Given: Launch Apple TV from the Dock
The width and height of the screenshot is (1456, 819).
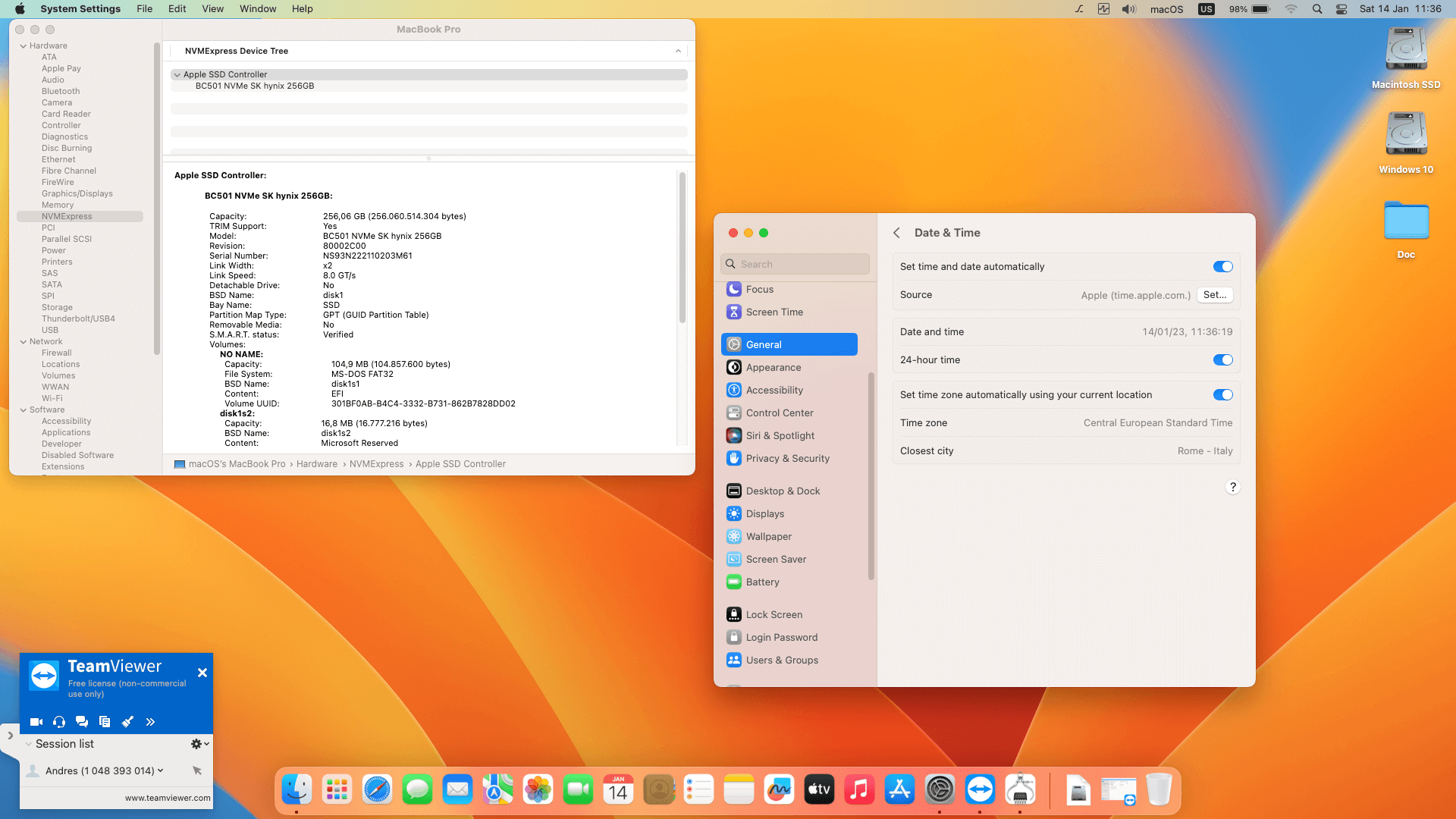Looking at the screenshot, I should tap(819, 789).
